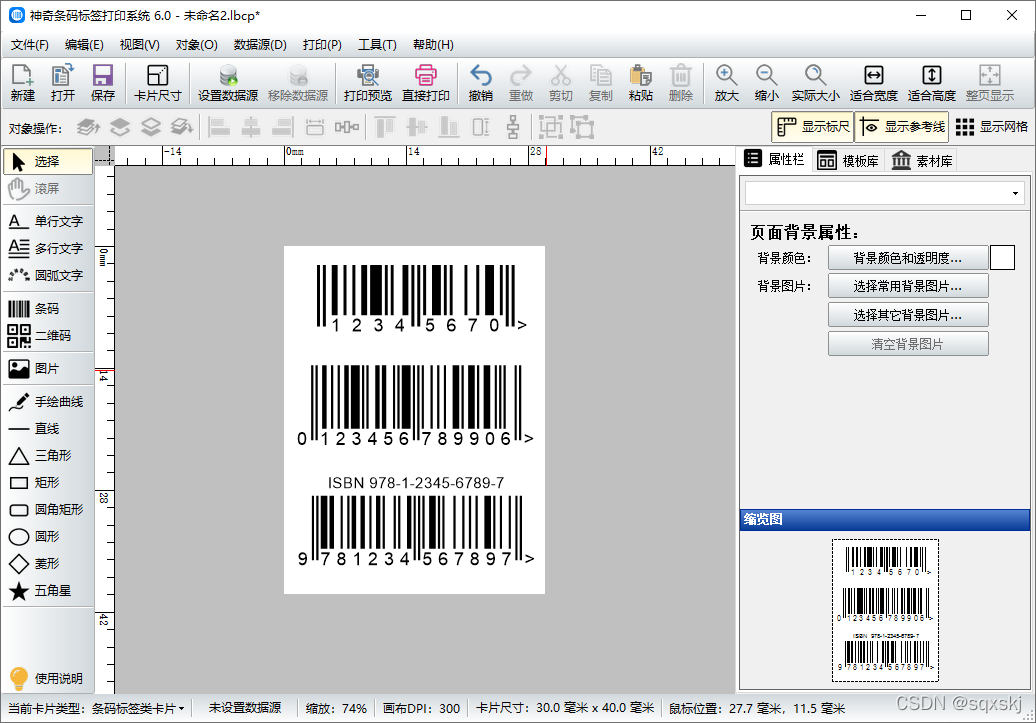The width and height of the screenshot is (1036, 723).
Task: Click 设置数据源 data source icon
Action: coord(228,83)
